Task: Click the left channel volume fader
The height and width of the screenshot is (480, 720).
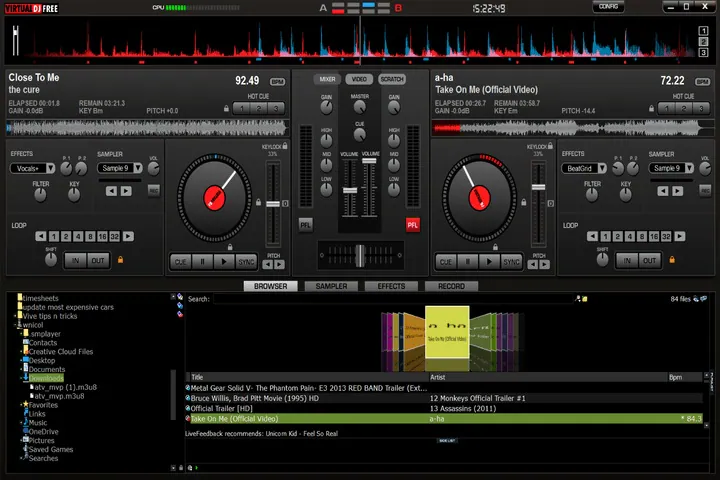Action: tap(350, 190)
